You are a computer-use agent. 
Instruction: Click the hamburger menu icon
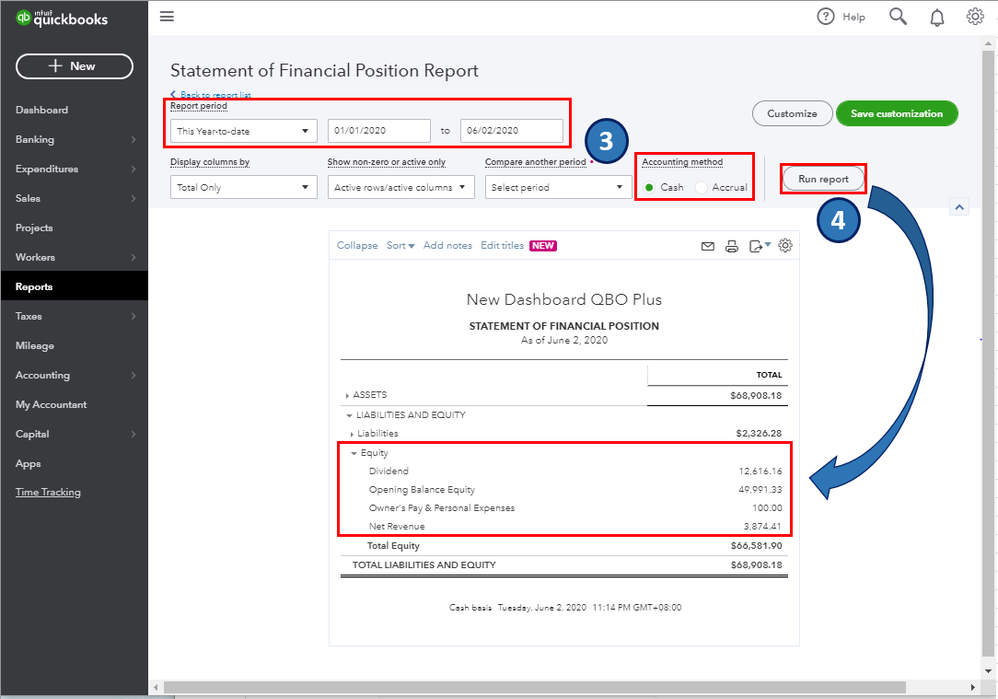(x=167, y=17)
